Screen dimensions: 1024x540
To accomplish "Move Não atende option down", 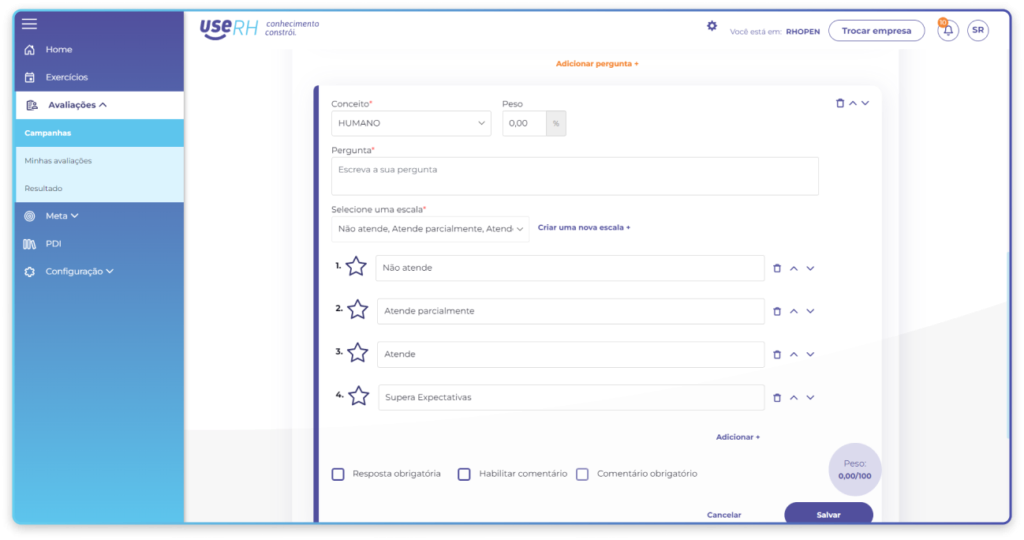I will coord(810,268).
